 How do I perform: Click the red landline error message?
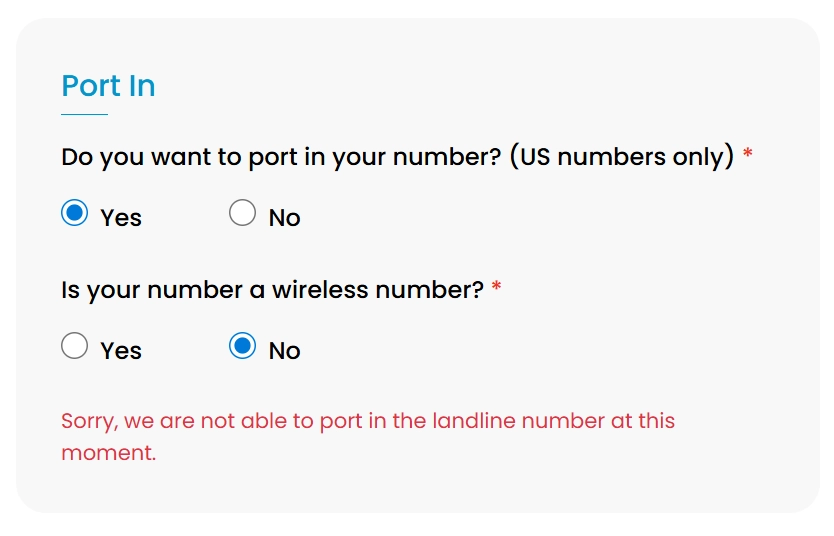point(368,421)
